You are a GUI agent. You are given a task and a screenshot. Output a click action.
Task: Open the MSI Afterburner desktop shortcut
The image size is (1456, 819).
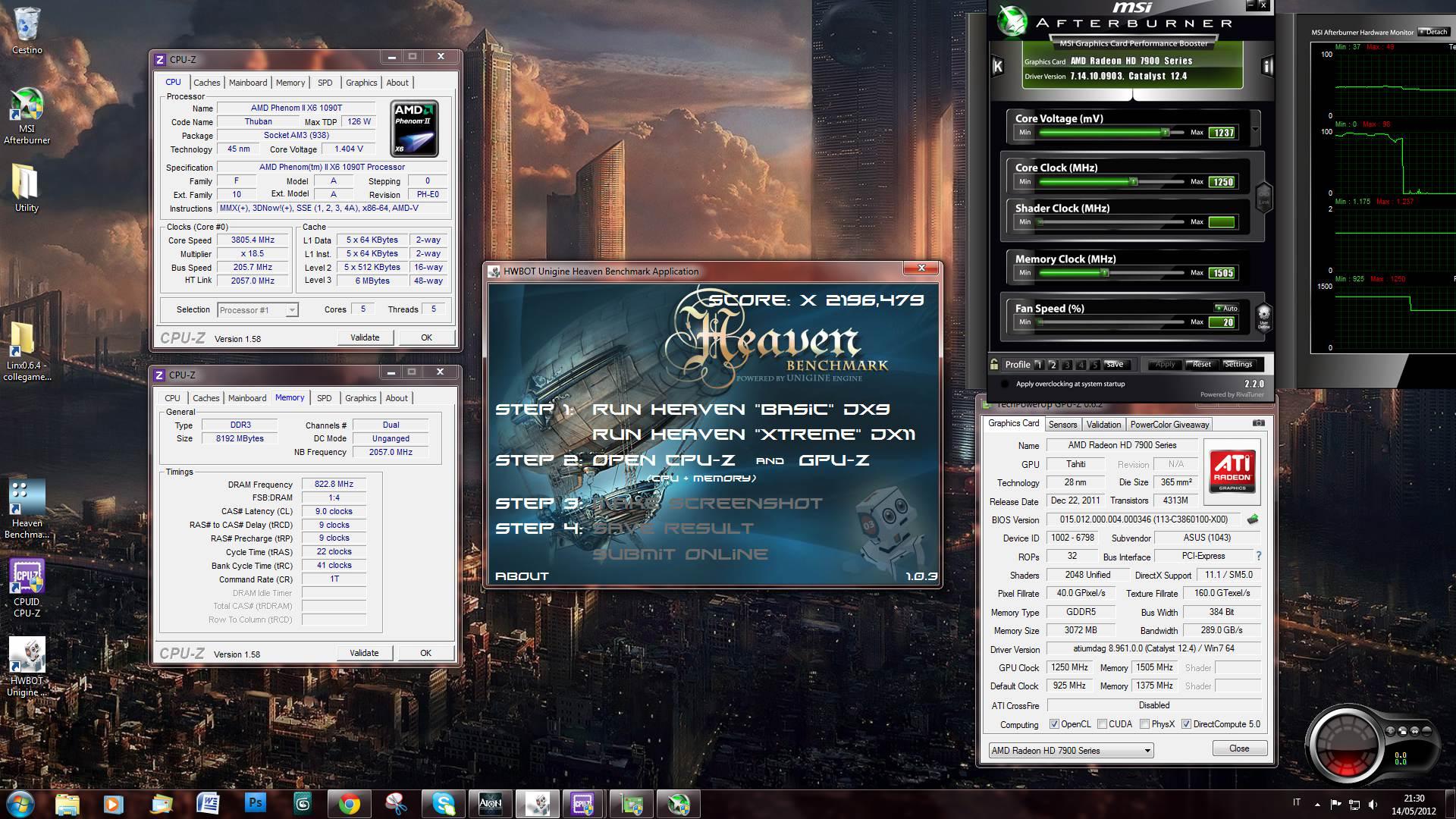click(x=27, y=116)
